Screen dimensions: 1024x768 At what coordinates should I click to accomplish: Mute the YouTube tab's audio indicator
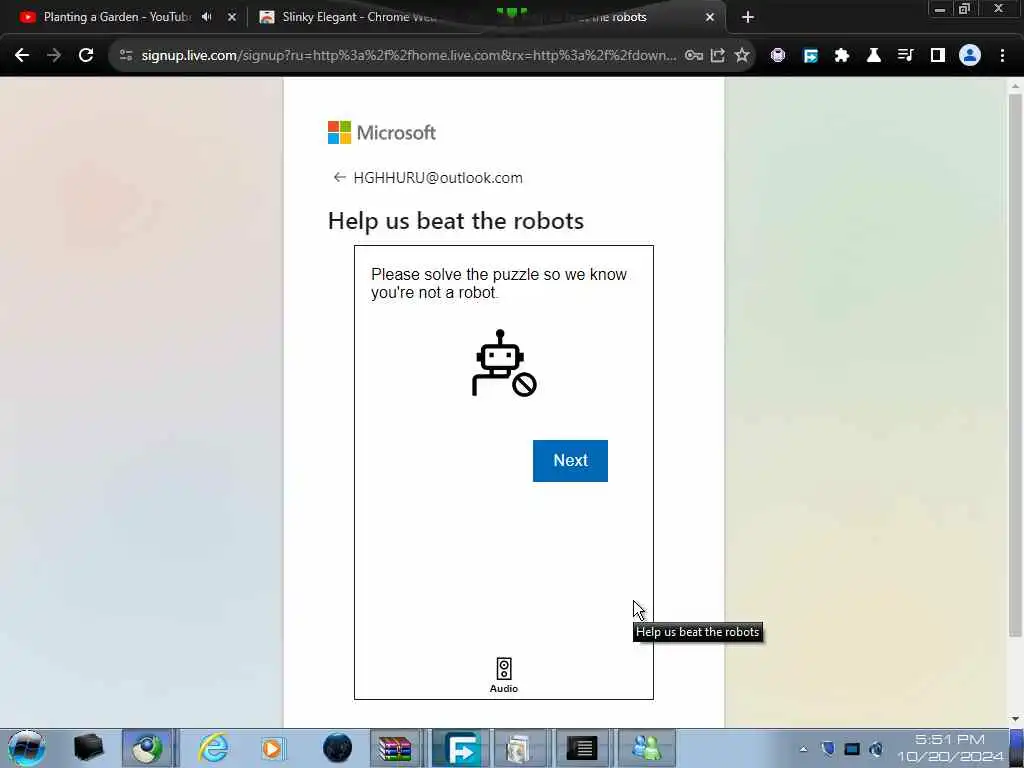(207, 17)
